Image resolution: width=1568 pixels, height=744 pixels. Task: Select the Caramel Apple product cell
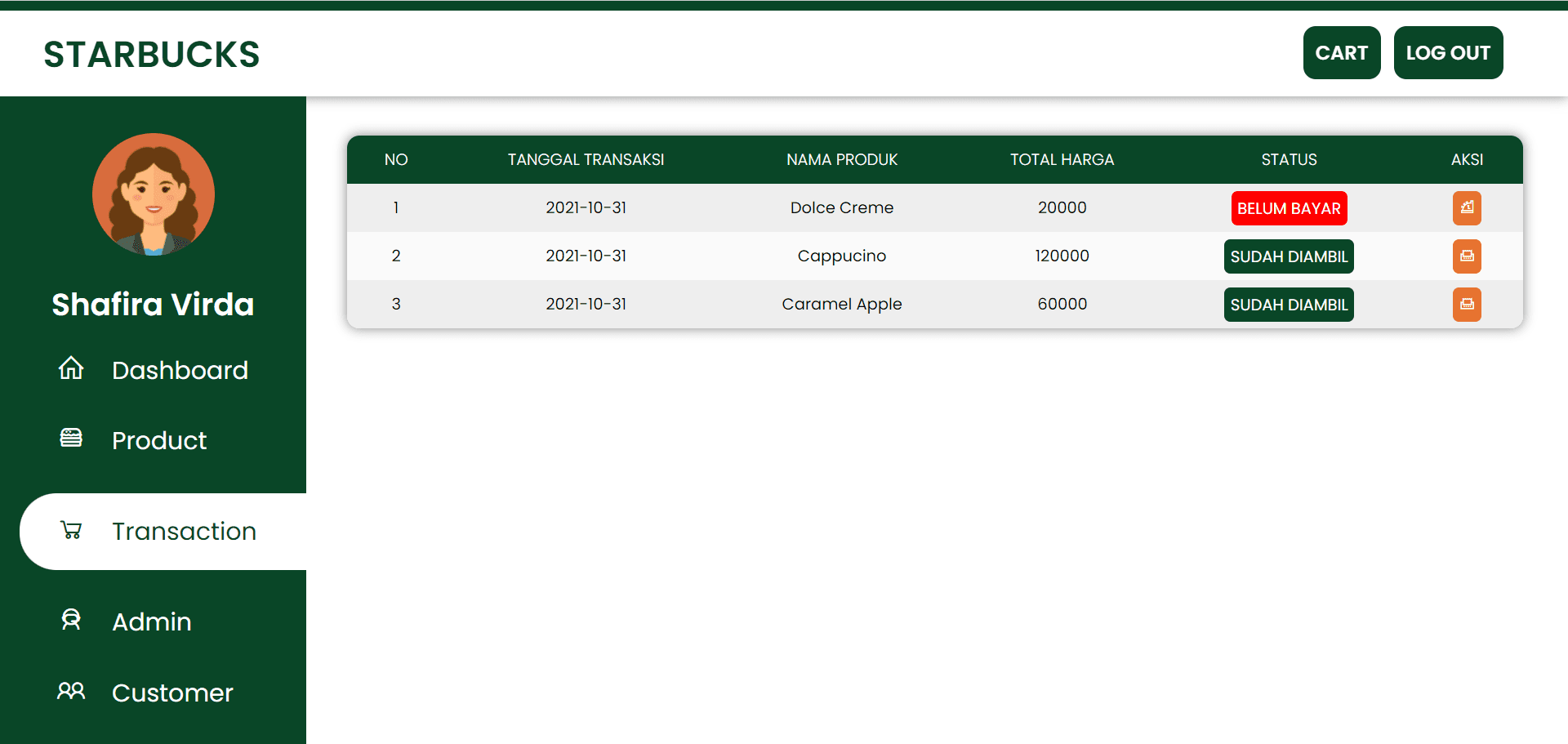point(842,304)
